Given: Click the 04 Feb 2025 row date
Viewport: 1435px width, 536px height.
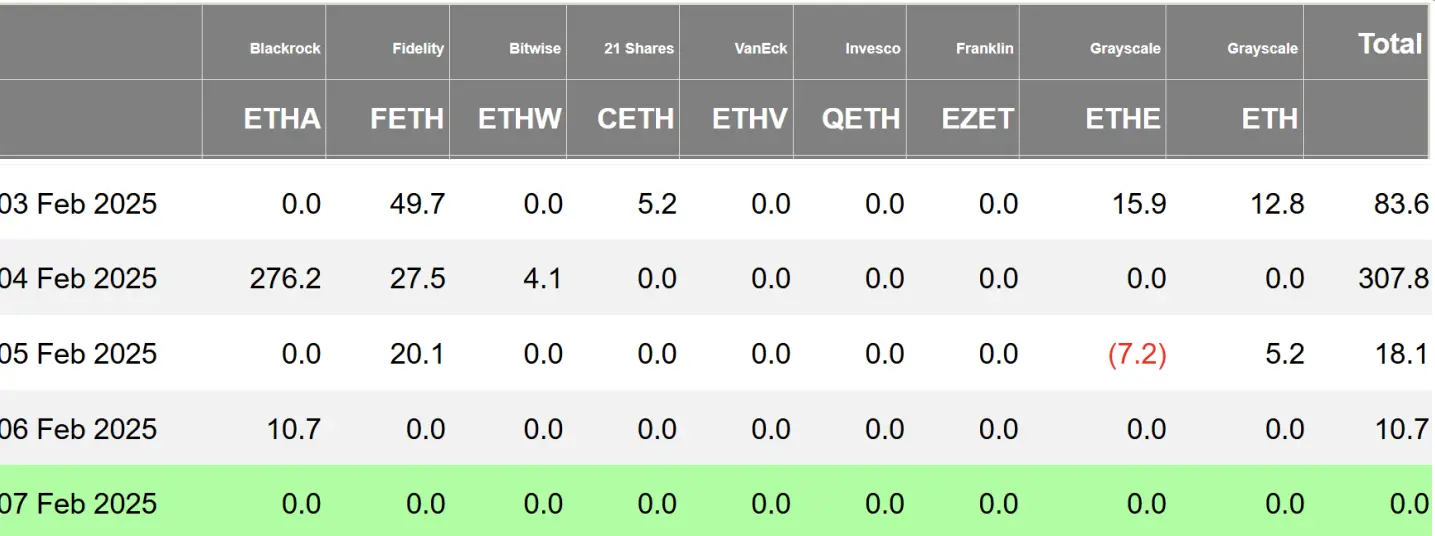Looking at the screenshot, I should click(x=79, y=278).
